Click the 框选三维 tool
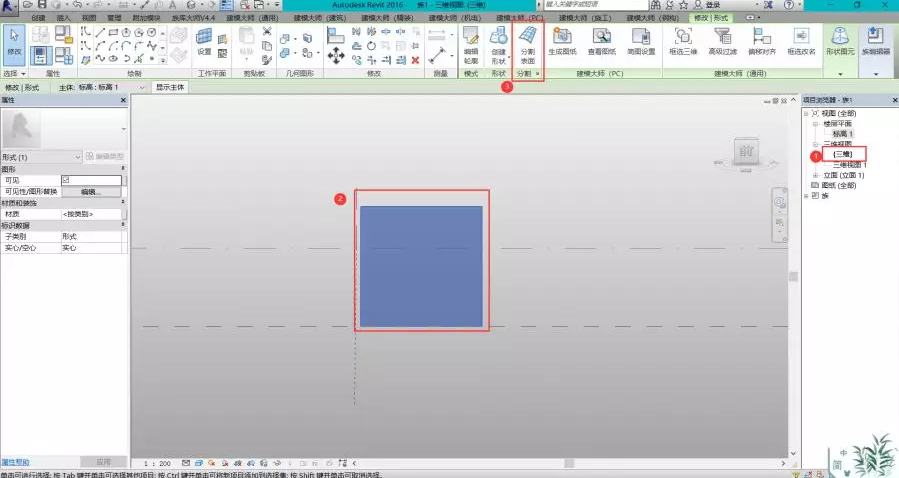This screenshot has height=478, width=899. pyautogui.click(x=683, y=42)
